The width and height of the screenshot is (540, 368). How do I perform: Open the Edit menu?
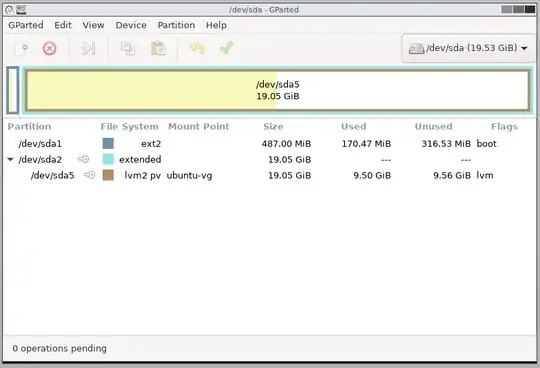[63, 25]
